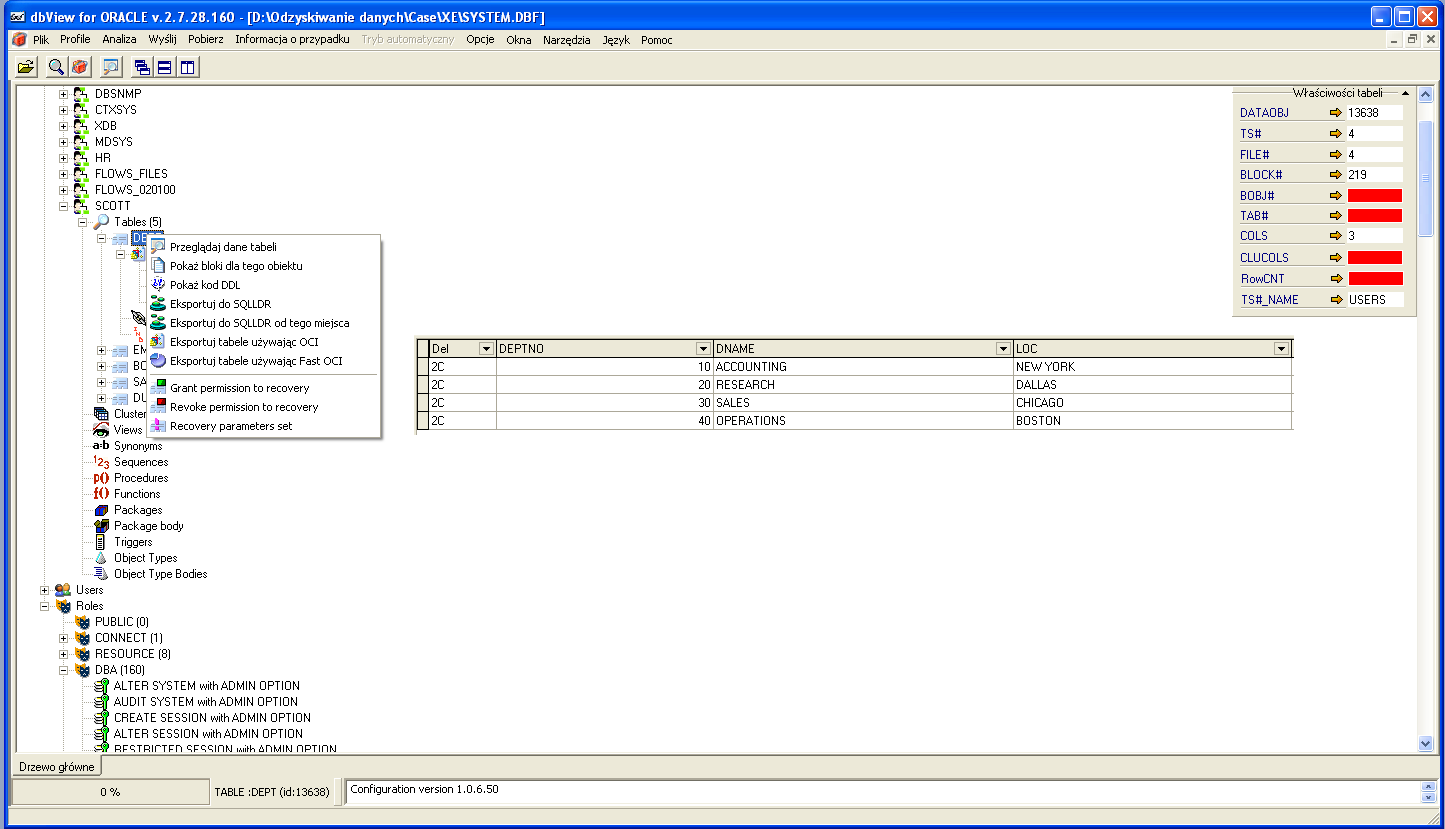Click the cascade windows toolbar icon
This screenshot has width=1445, height=829.
142,67
